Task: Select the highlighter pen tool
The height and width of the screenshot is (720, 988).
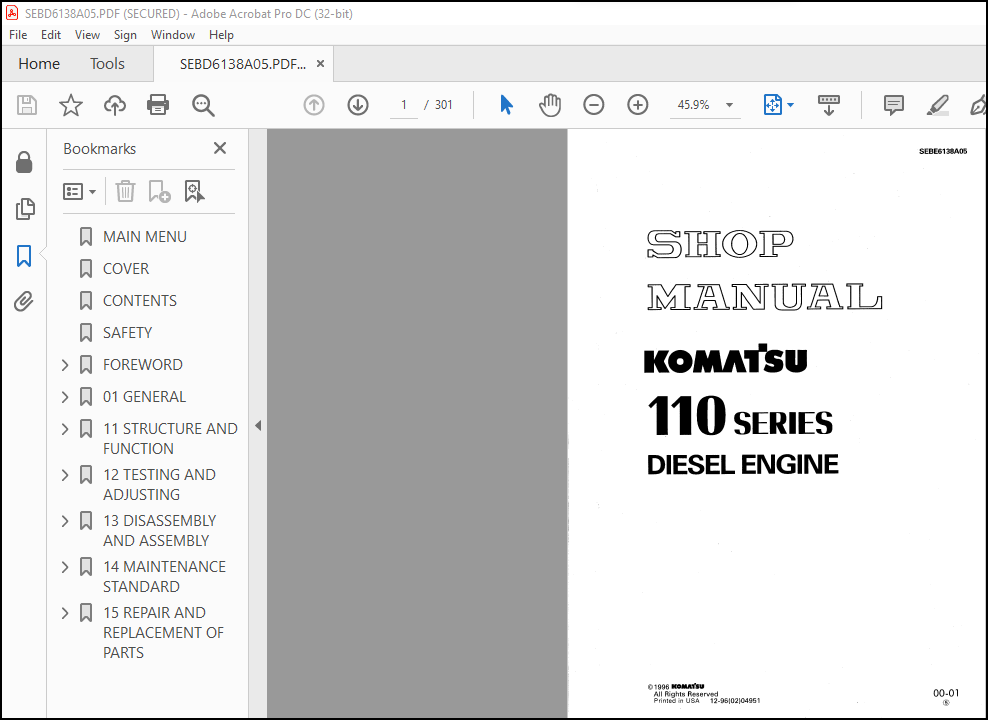Action: pos(938,105)
